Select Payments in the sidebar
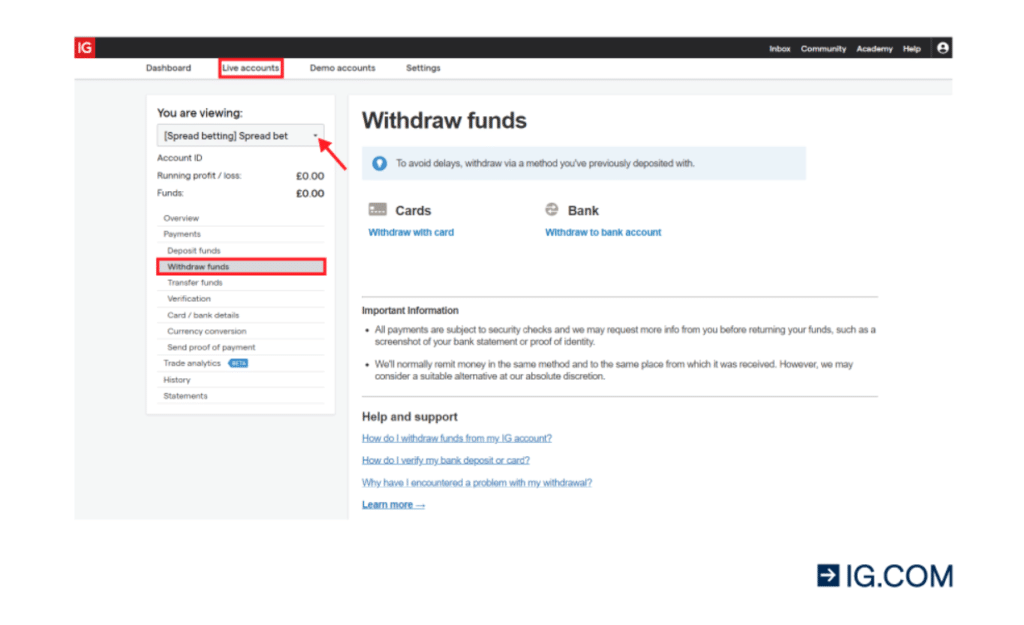Screen dimensions: 1024x625 [x=241, y=234]
